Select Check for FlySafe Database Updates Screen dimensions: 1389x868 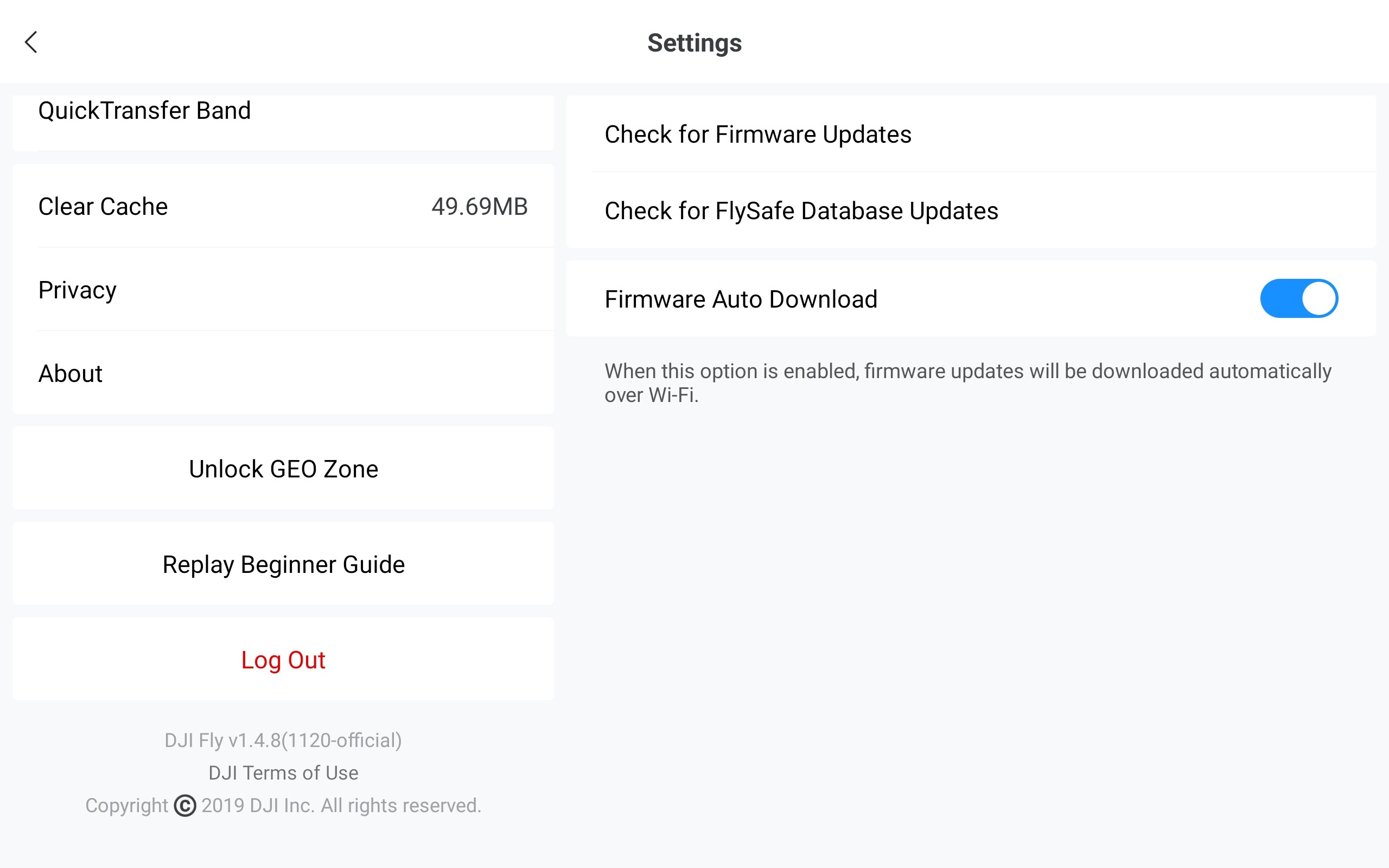point(971,210)
